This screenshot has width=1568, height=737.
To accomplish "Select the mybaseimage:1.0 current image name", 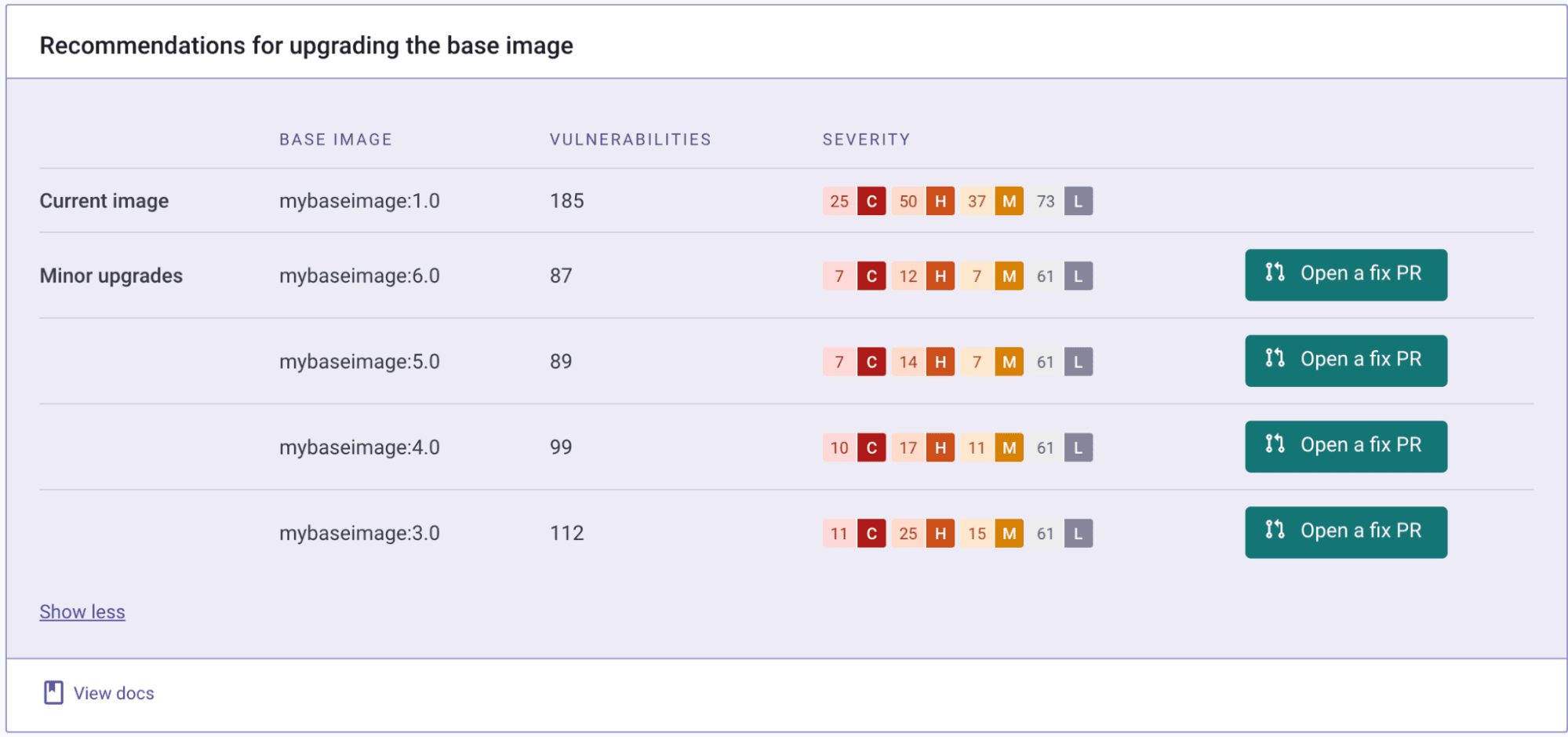I will click(x=359, y=201).
